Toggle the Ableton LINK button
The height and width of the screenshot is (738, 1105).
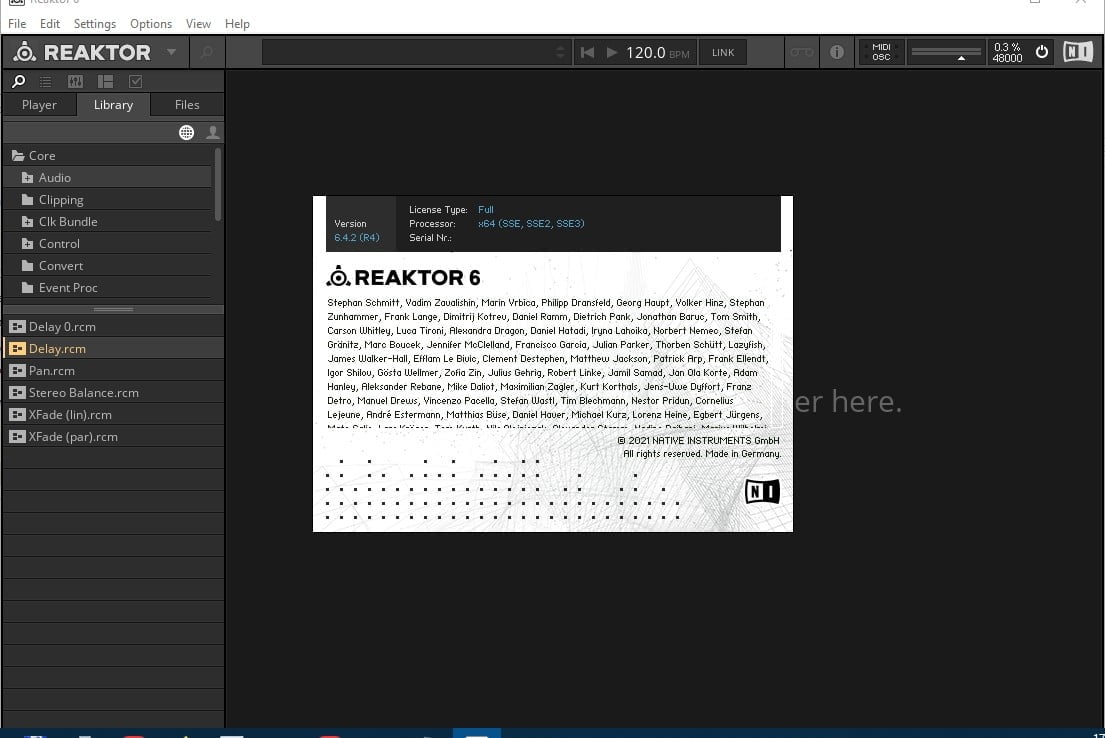(x=722, y=52)
